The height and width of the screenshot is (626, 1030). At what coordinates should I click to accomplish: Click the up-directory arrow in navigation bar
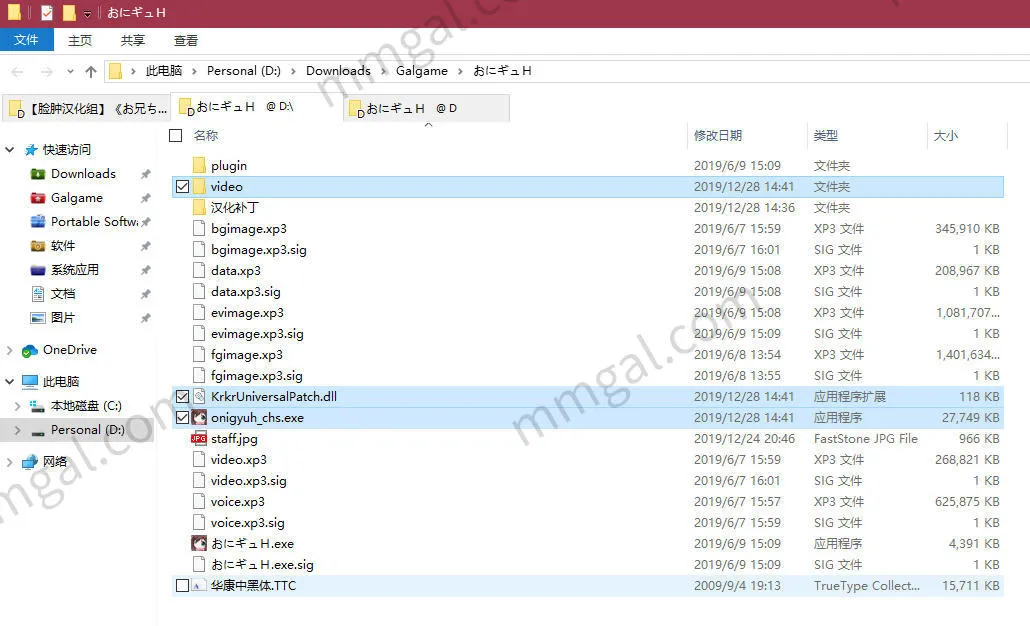[x=91, y=71]
